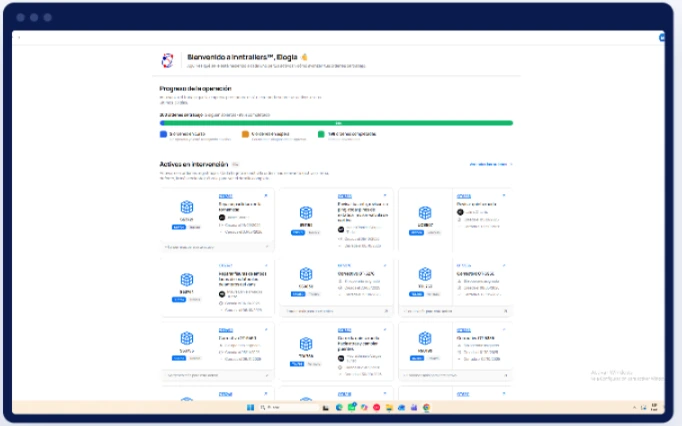Open top-middle card via its corner arrow icon

(385, 196)
